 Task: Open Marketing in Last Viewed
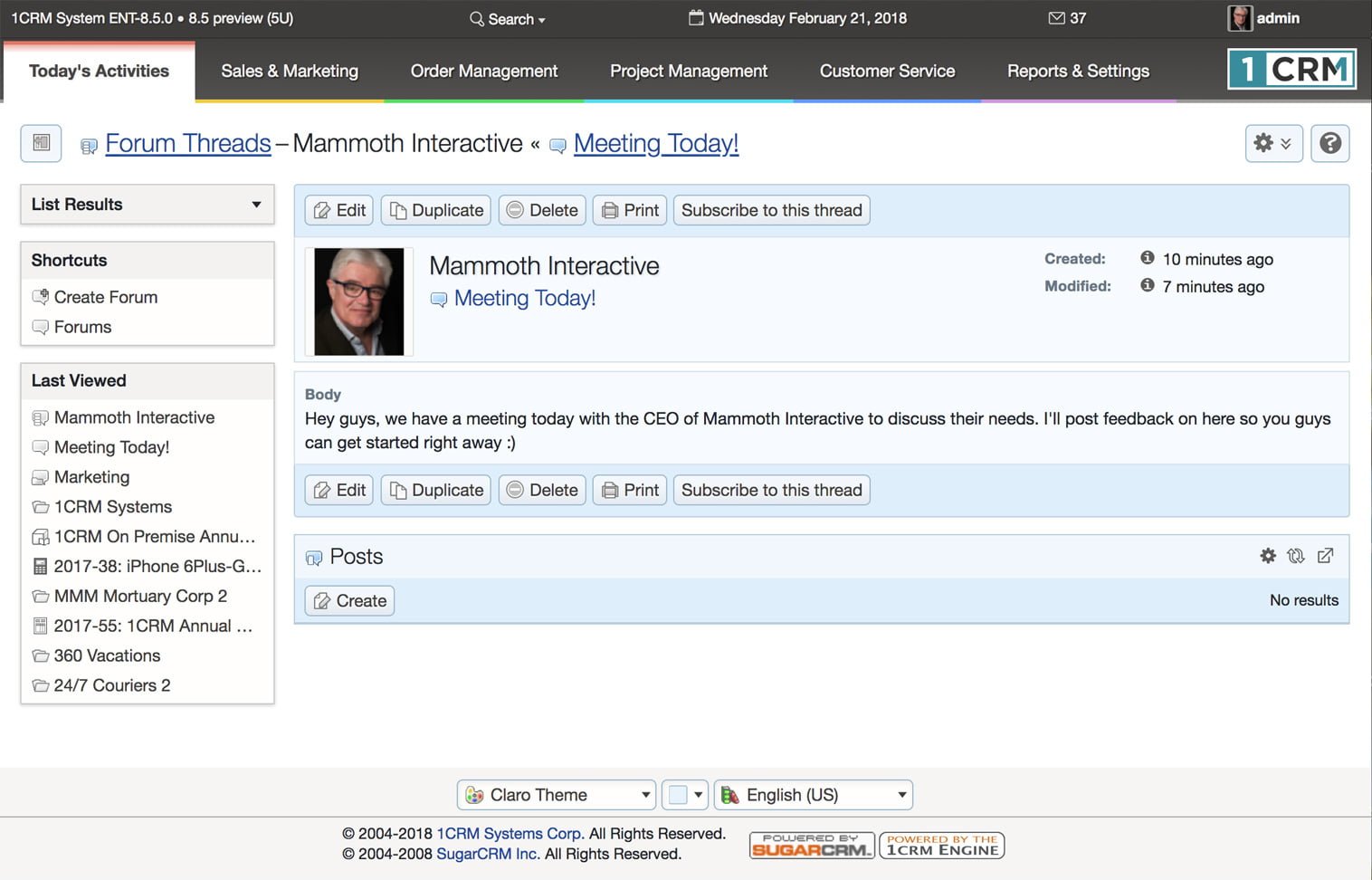click(x=91, y=477)
